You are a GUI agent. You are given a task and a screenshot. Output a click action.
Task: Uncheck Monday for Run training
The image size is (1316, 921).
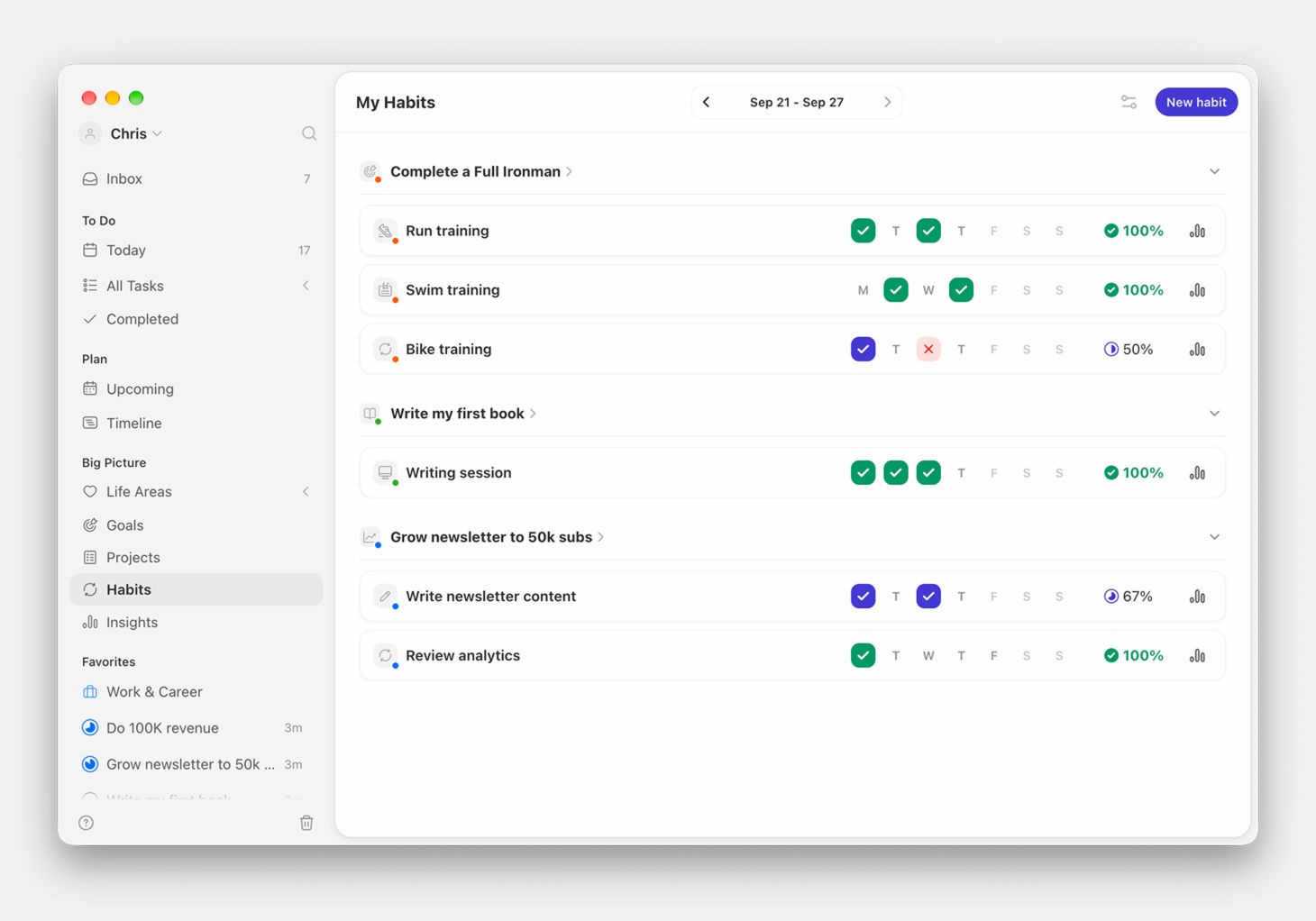[x=863, y=231]
